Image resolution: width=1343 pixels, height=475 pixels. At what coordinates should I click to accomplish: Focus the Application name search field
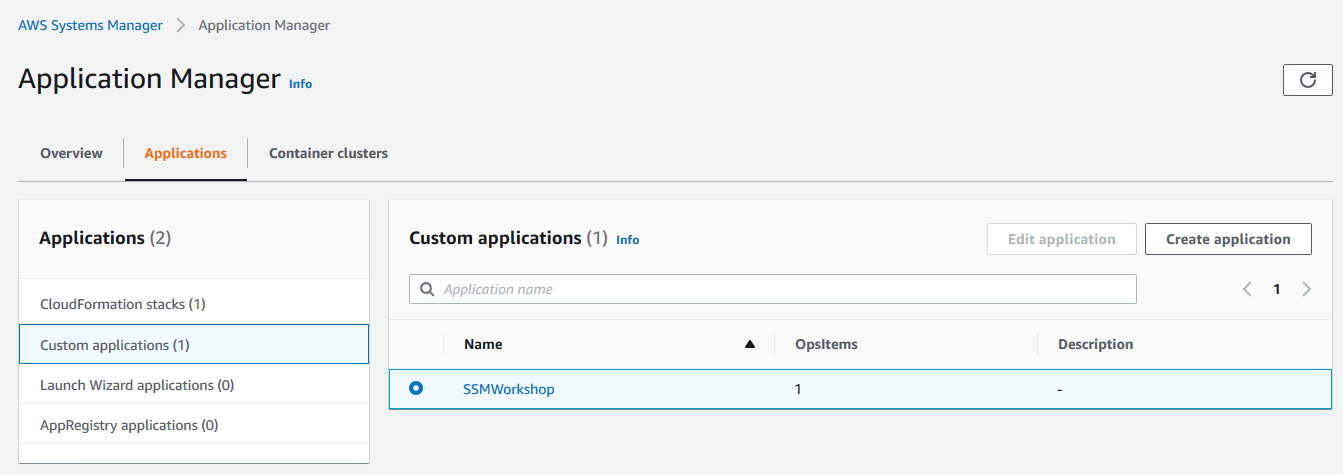773,289
